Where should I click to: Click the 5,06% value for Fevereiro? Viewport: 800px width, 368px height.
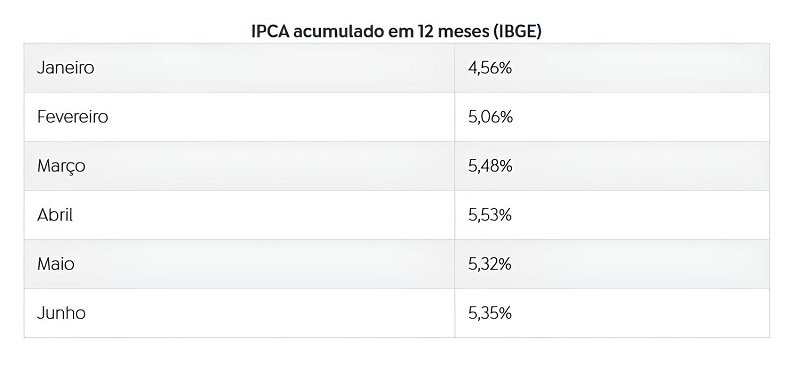click(x=490, y=117)
